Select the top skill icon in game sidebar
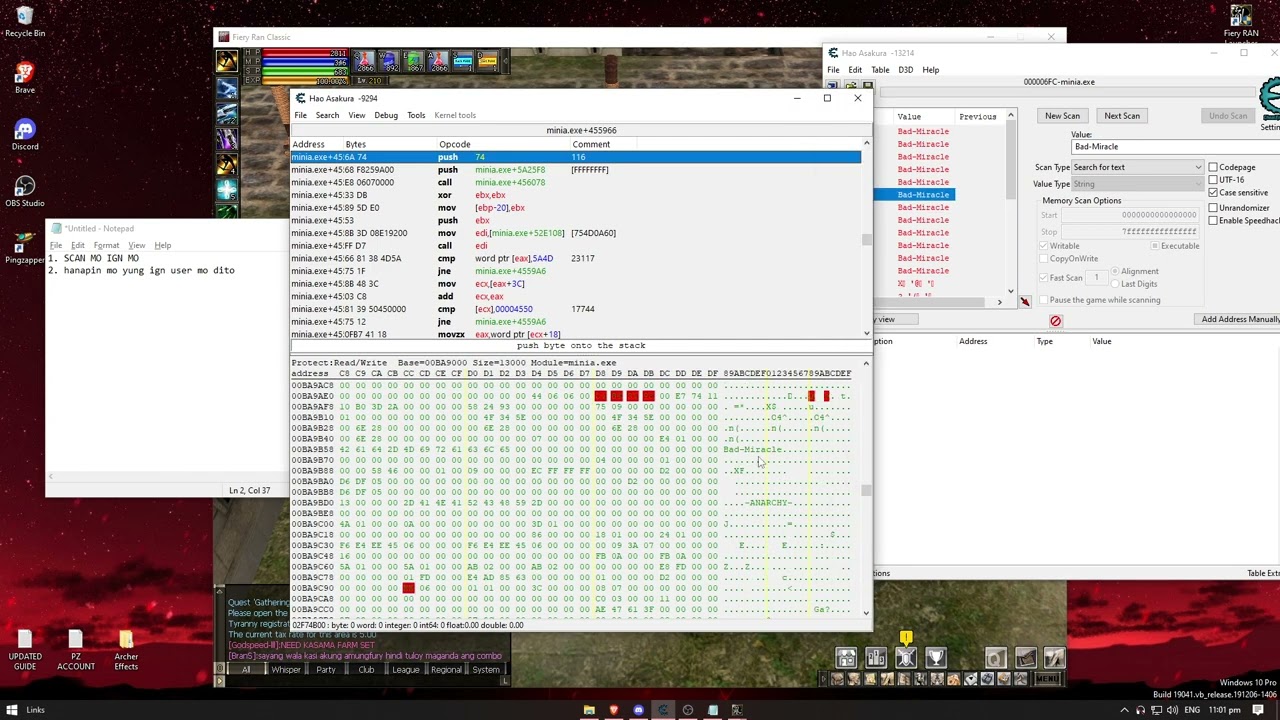 coord(227,62)
